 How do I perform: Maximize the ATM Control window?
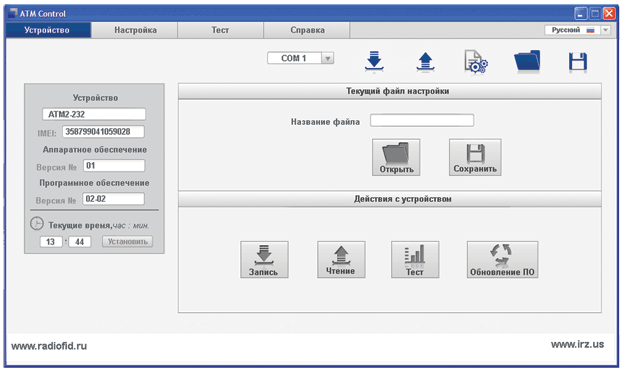[x=595, y=14]
